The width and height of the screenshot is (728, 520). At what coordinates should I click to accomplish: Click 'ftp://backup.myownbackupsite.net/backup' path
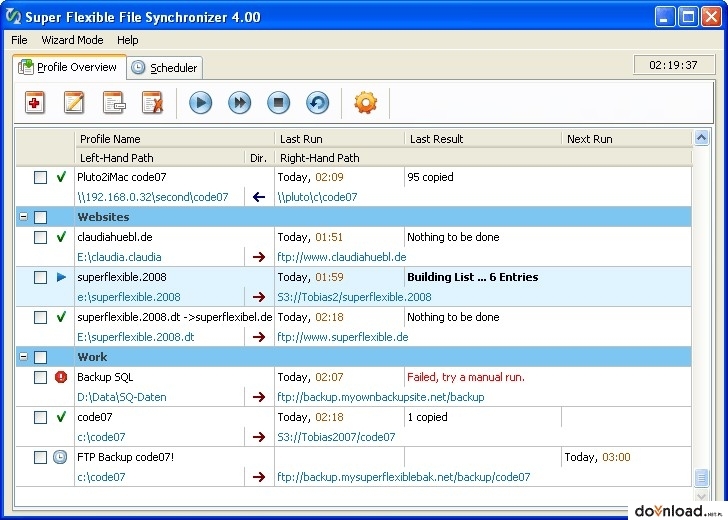click(381, 397)
